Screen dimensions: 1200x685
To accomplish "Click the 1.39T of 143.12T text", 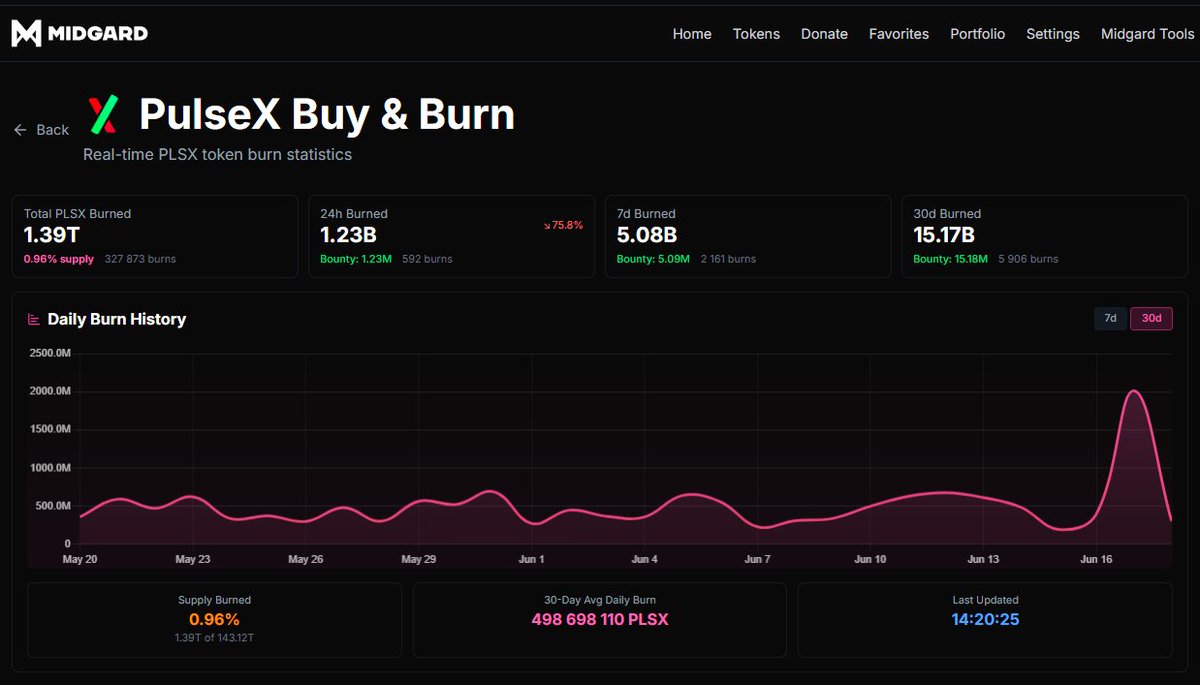I will coord(214,638).
